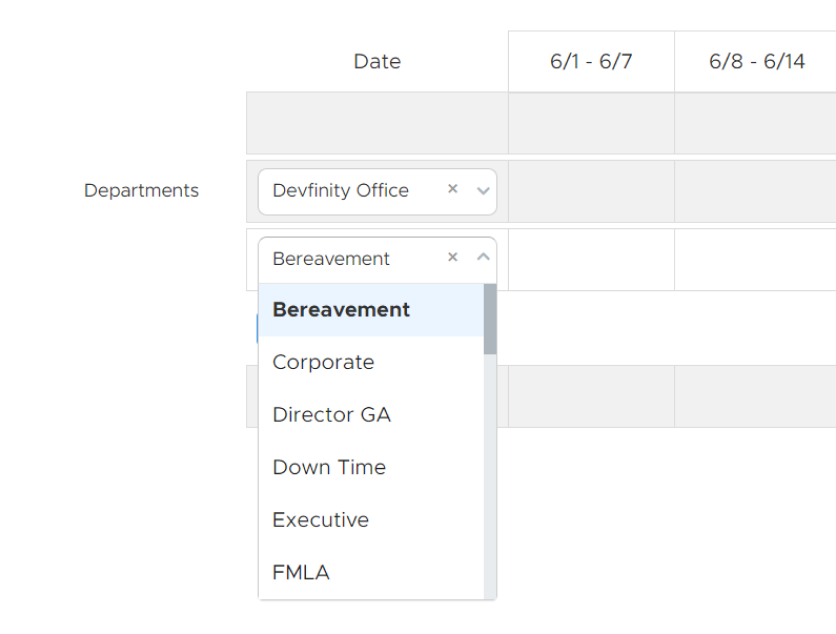Select Bereavement in the dropdown list
Image resolution: width=836 pixels, height=634 pixels.
pos(341,310)
